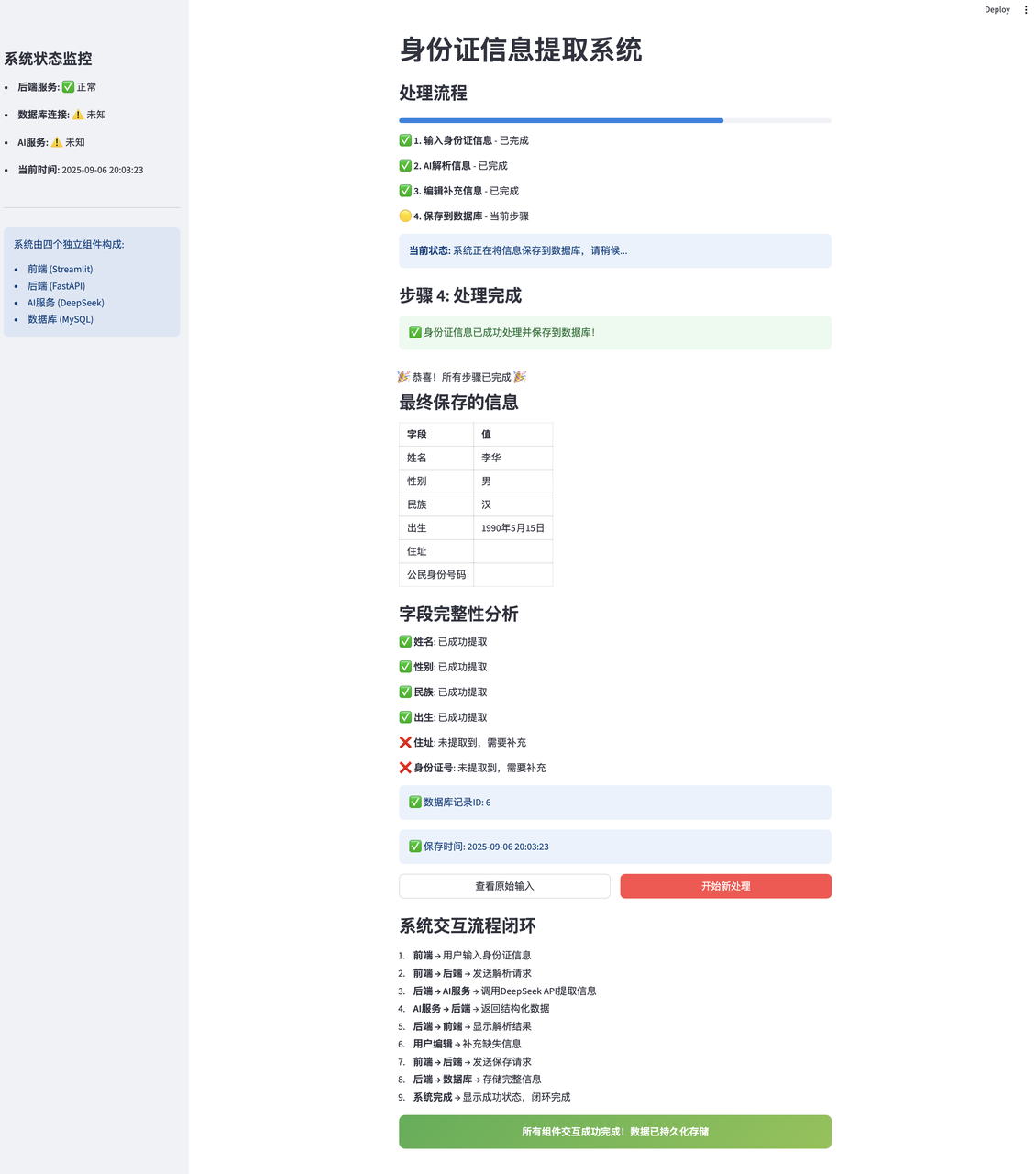This screenshot has height=1174, width=1036.
Task: Click check icon beside 数据库记录ID: 6
Action: (x=415, y=803)
